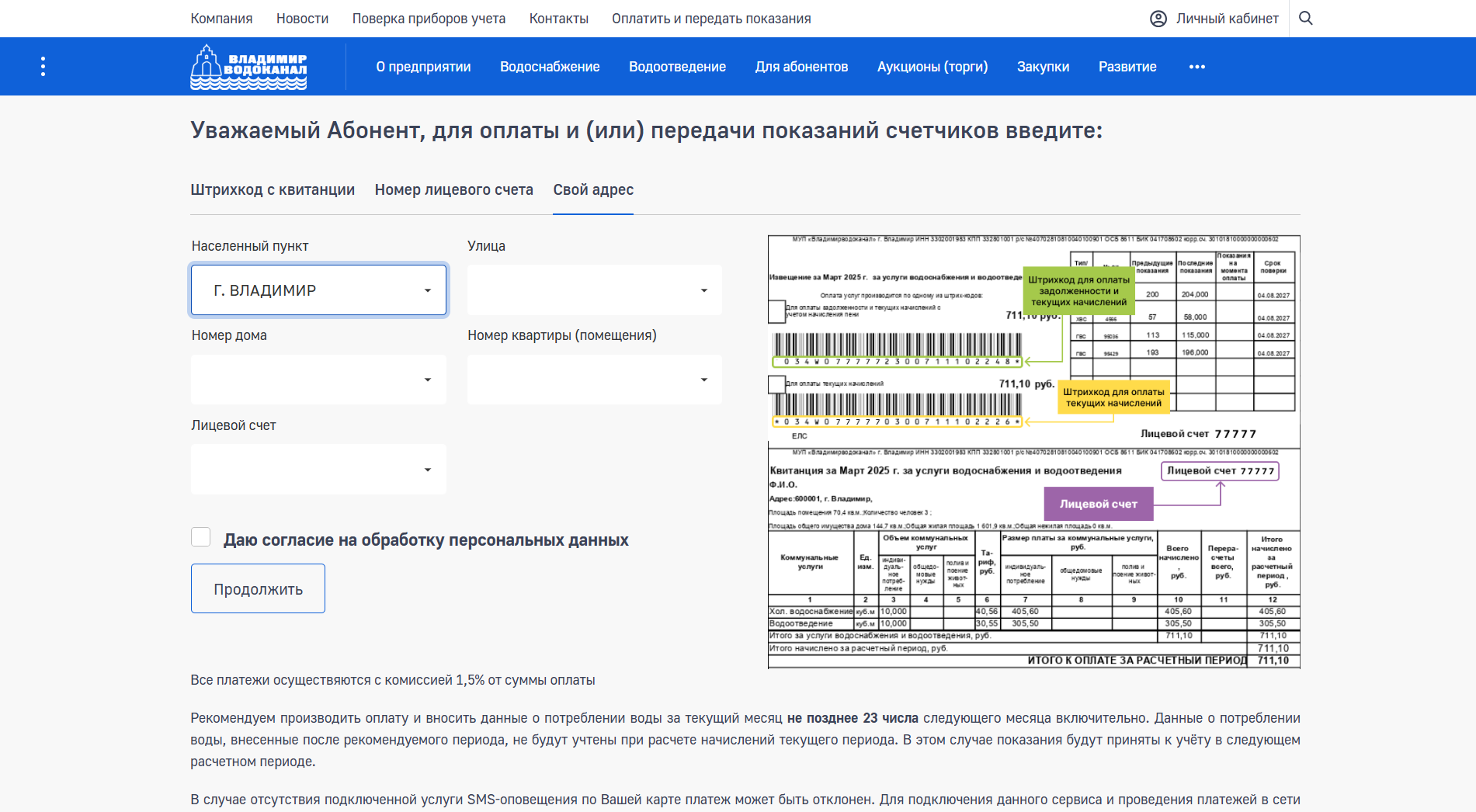Check personal data consent checkbox
Screen dimensions: 1476x812
[x=201, y=537]
